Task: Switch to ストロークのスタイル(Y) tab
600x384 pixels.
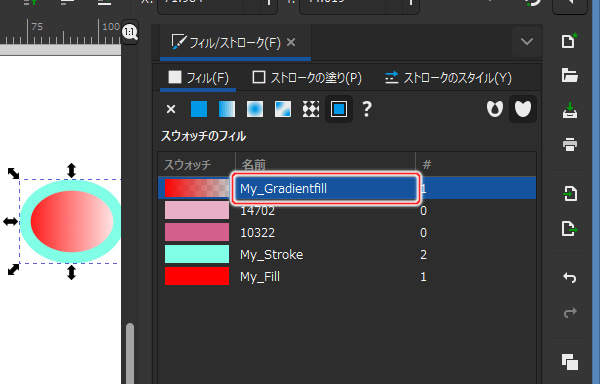Action: (448, 78)
